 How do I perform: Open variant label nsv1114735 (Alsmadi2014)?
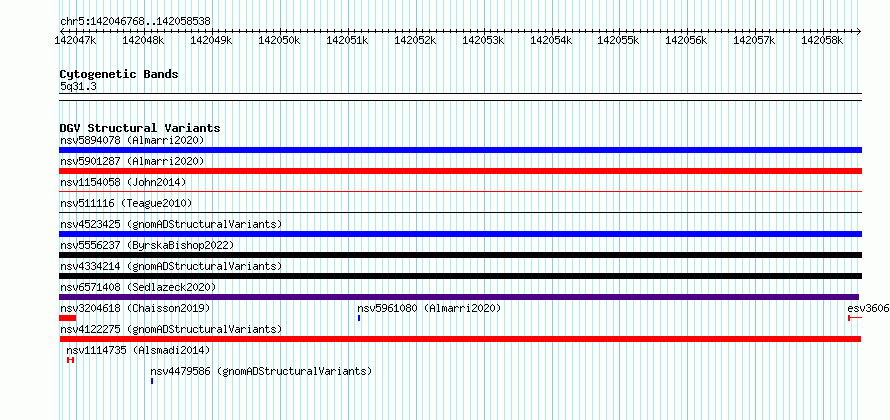(x=138, y=350)
